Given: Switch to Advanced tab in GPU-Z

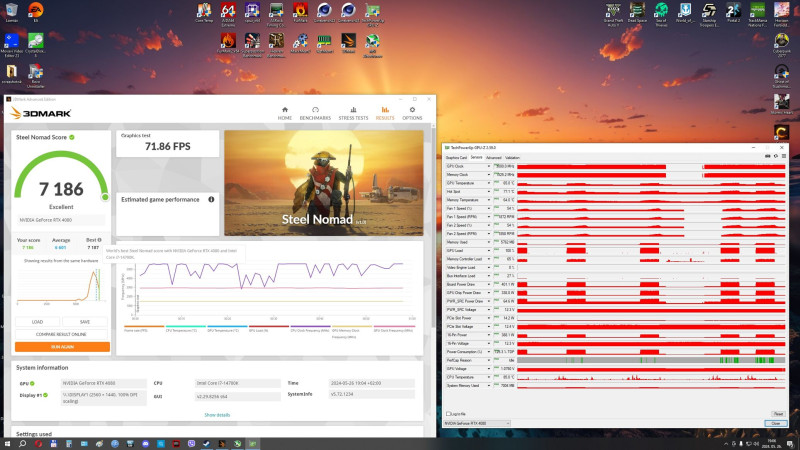Looking at the screenshot, I should click(x=493, y=158).
